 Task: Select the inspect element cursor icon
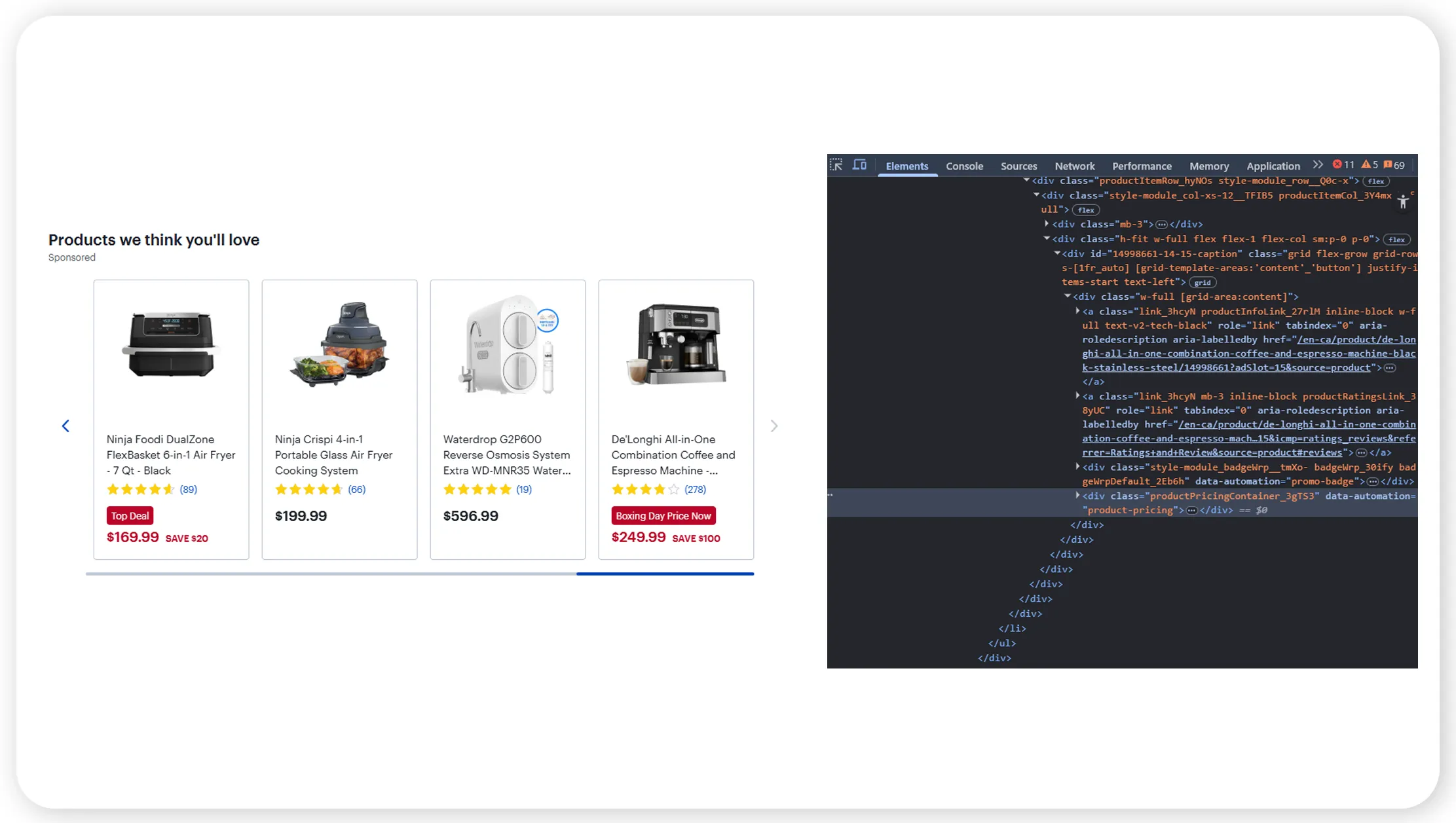[836, 166]
